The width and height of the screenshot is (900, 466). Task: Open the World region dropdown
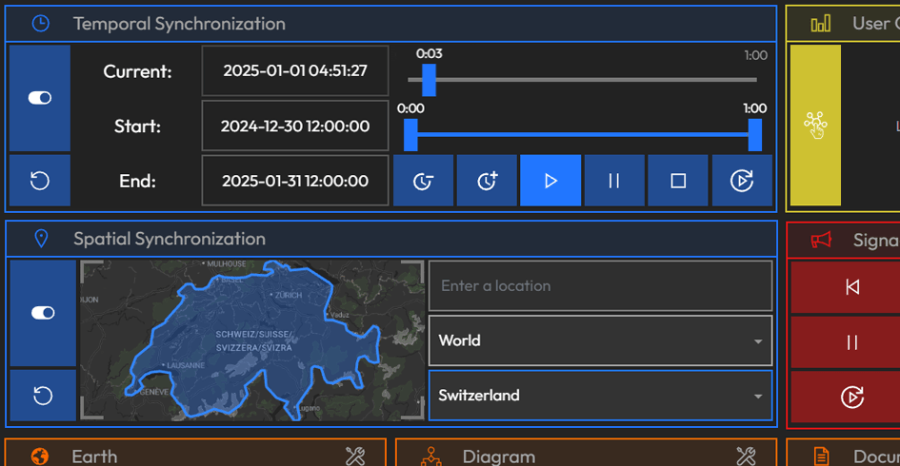[x=600, y=340]
